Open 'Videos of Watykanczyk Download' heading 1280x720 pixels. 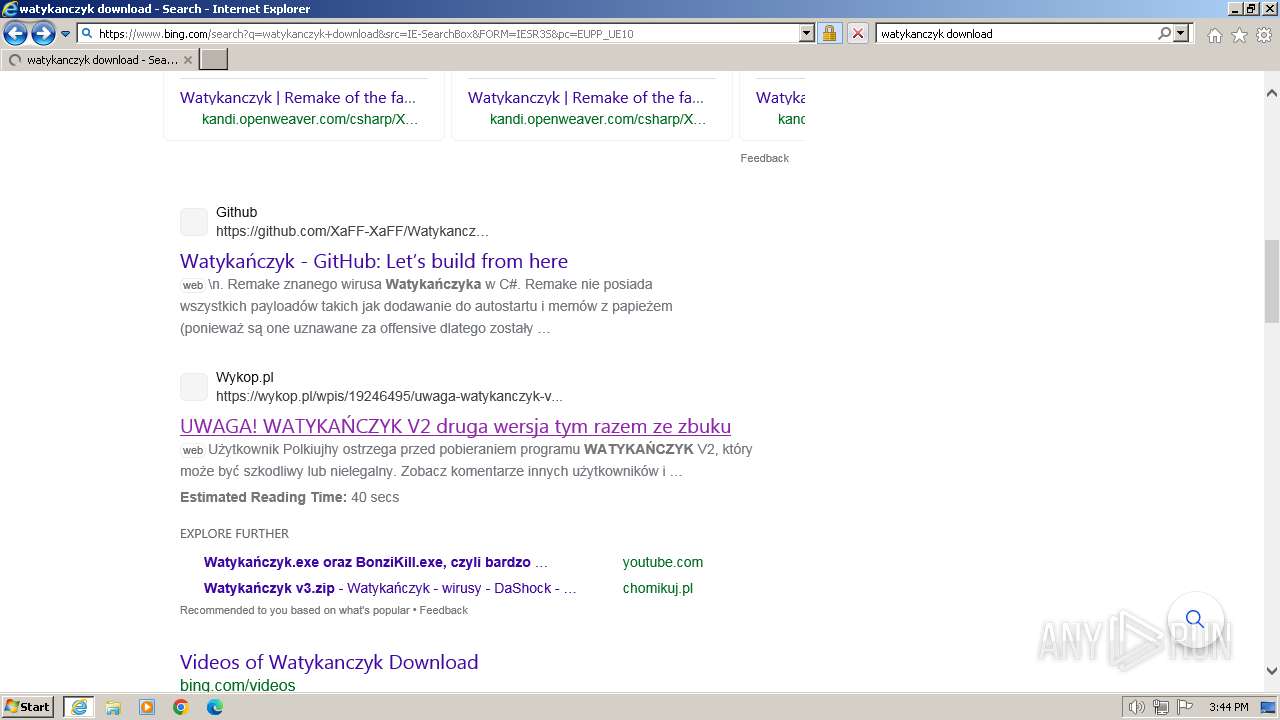(x=329, y=662)
